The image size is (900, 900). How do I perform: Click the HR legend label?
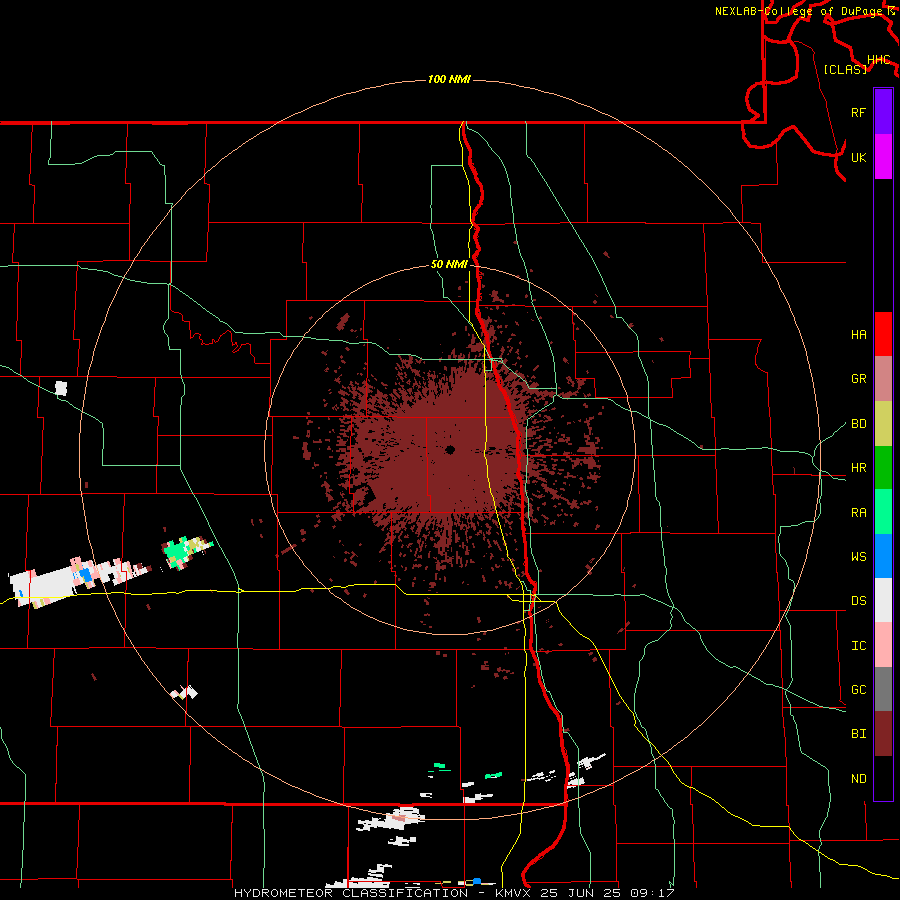(x=858, y=468)
